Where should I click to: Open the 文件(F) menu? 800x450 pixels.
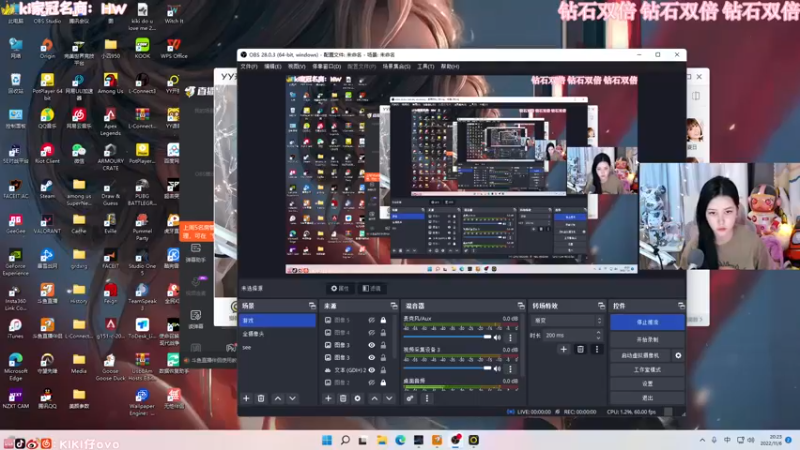[249, 66]
